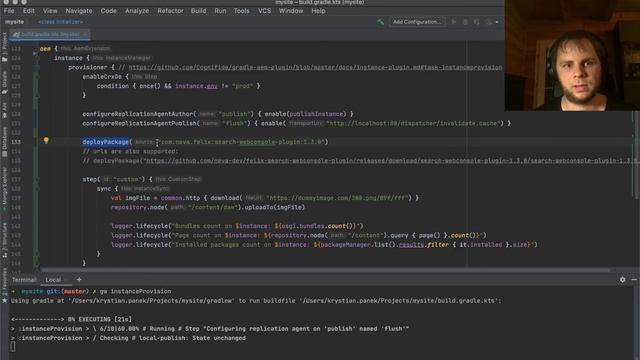Image resolution: width=640 pixels, height=360 pixels.
Task: Open the Analyze menu
Action: [x=137, y=11]
